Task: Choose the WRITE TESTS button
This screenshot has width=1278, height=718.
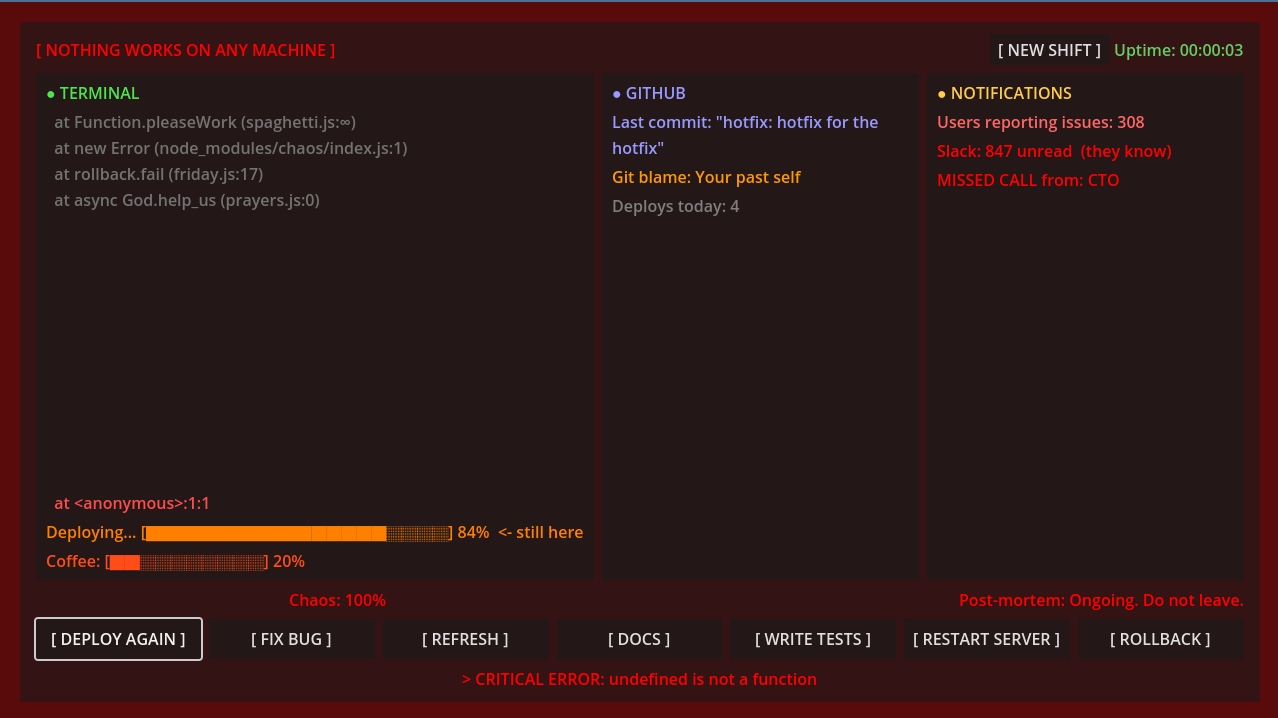Action: (813, 639)
